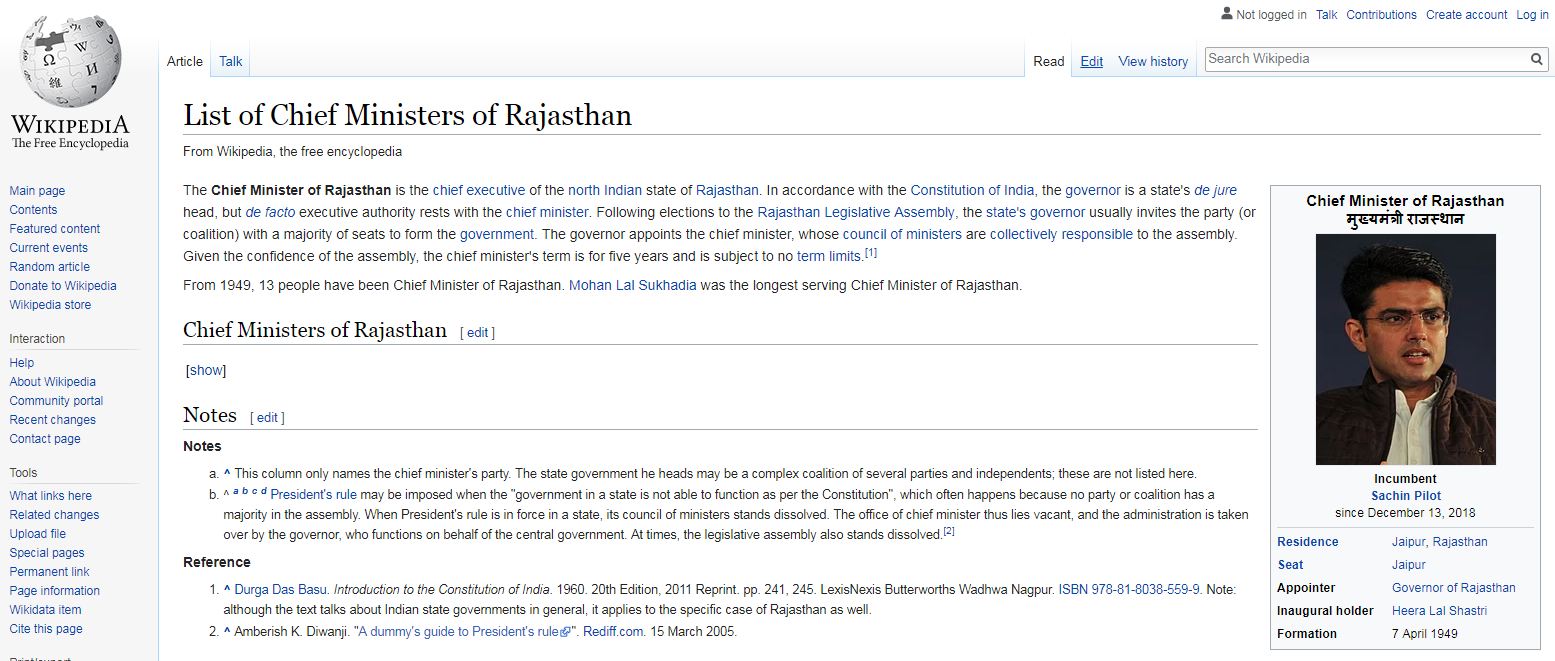Open the Mohan Lal Sukhadia article link
The width and height of the screenshot is (1555, 661).
click(x=632, y=285)
